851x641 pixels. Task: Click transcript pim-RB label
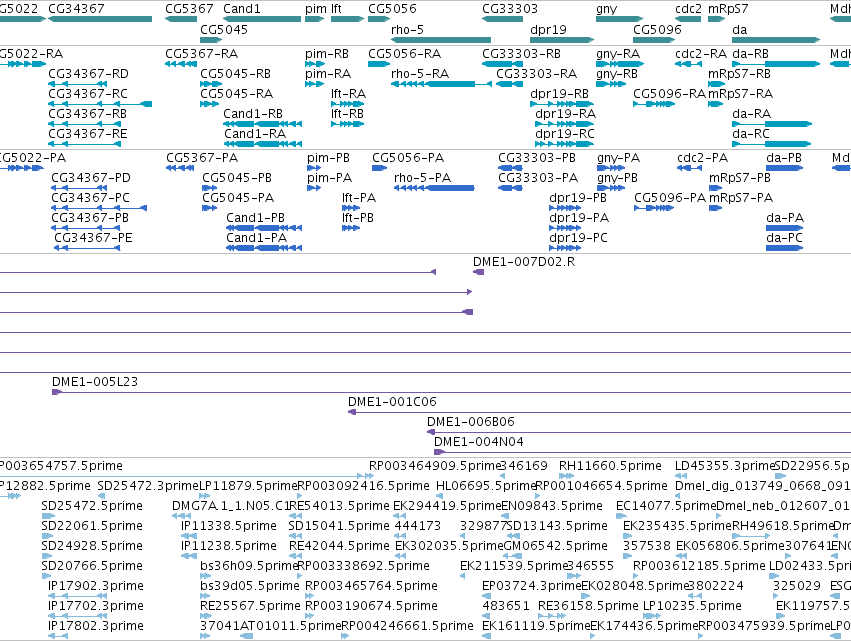click(x=327, y=53)
